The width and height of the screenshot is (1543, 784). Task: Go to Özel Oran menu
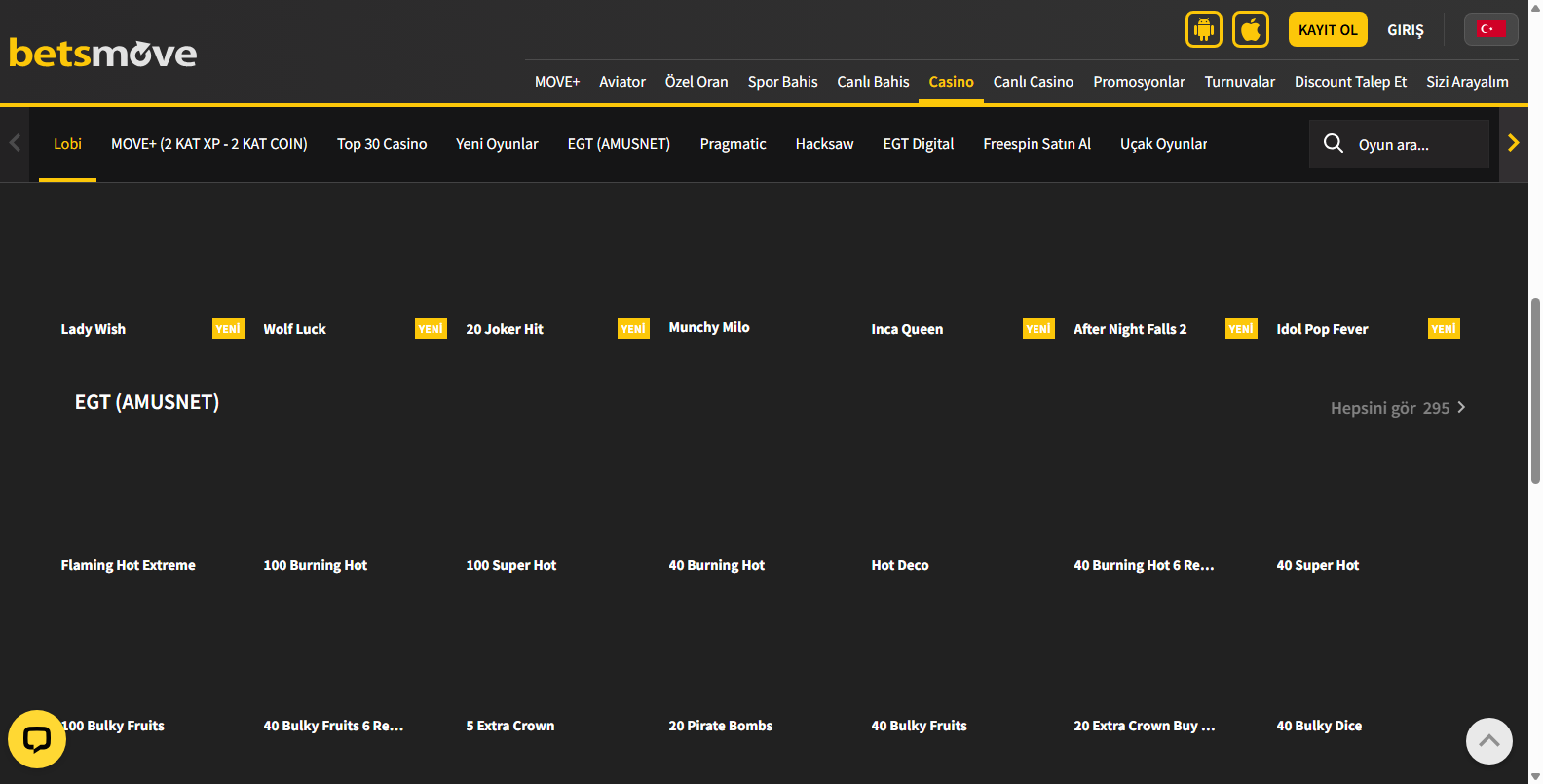click(696, 82)
